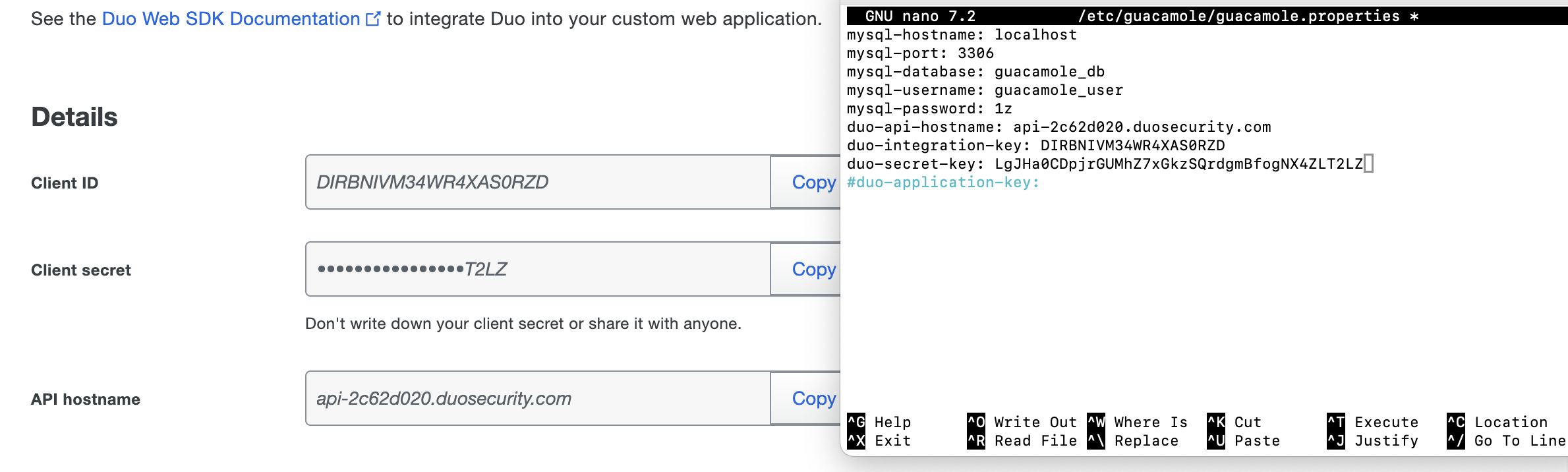Click the client secret warning note

(523, 324)
